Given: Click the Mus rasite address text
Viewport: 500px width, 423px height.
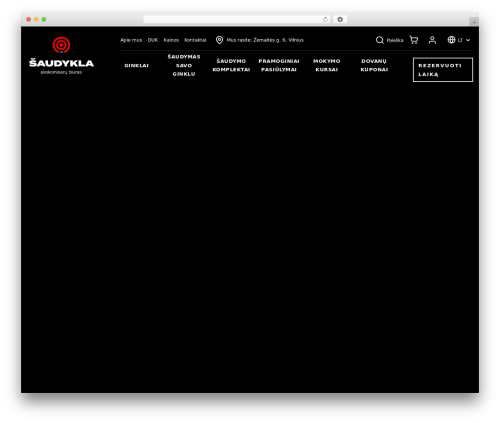Looking at the screenshot, I should 265,40.
